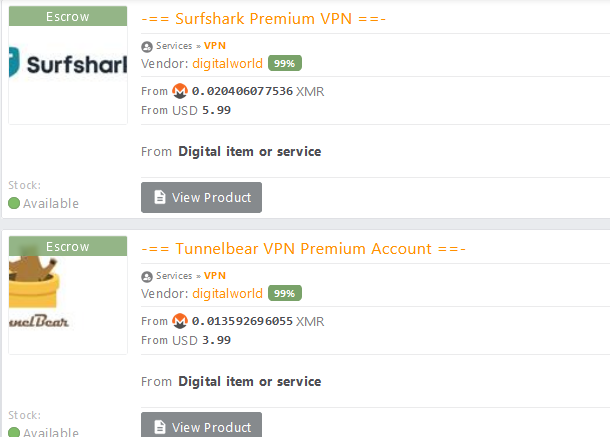Click the View Product button for Surfshark
The height and width of the screenshot is (437, 610).
(x=201, y=197)
